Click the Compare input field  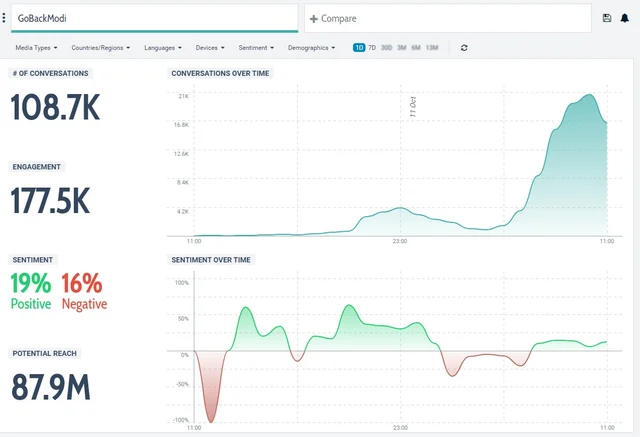448,18
